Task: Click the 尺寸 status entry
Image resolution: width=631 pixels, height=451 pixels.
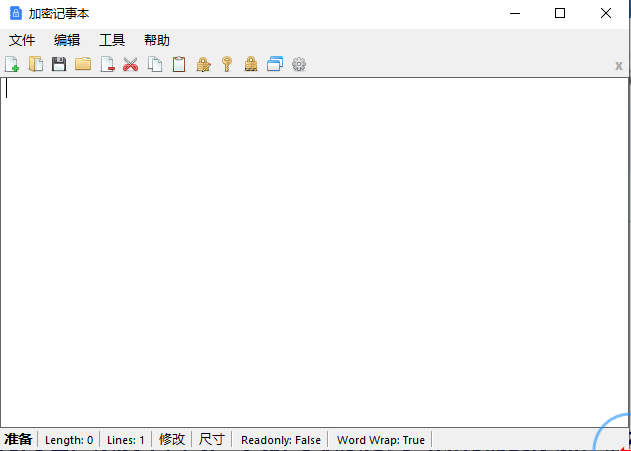Action: coord(212,439)
